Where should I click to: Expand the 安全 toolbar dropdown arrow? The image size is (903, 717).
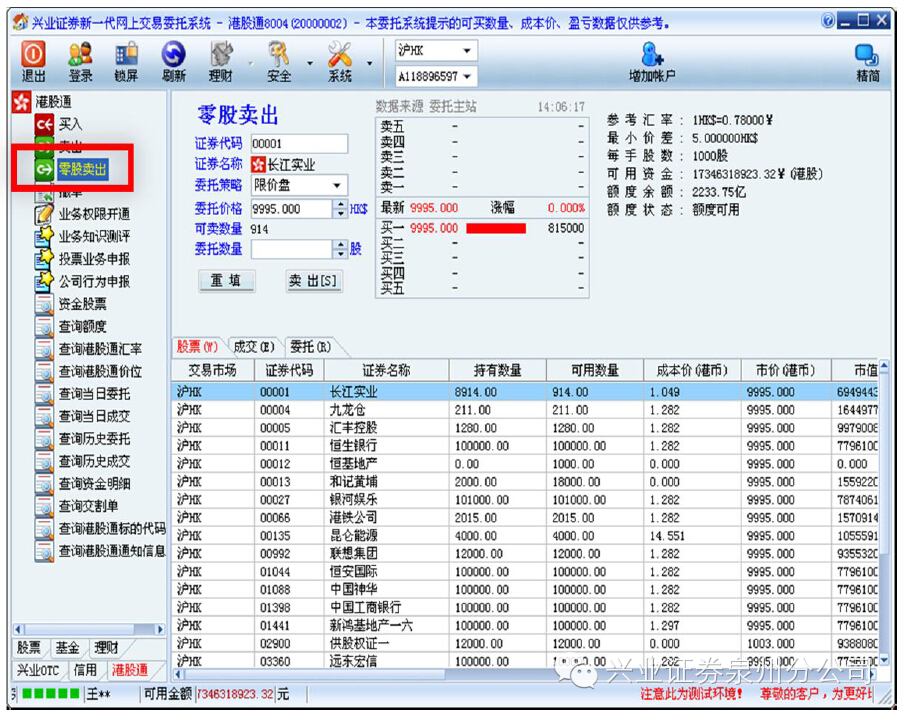(310, 63)
